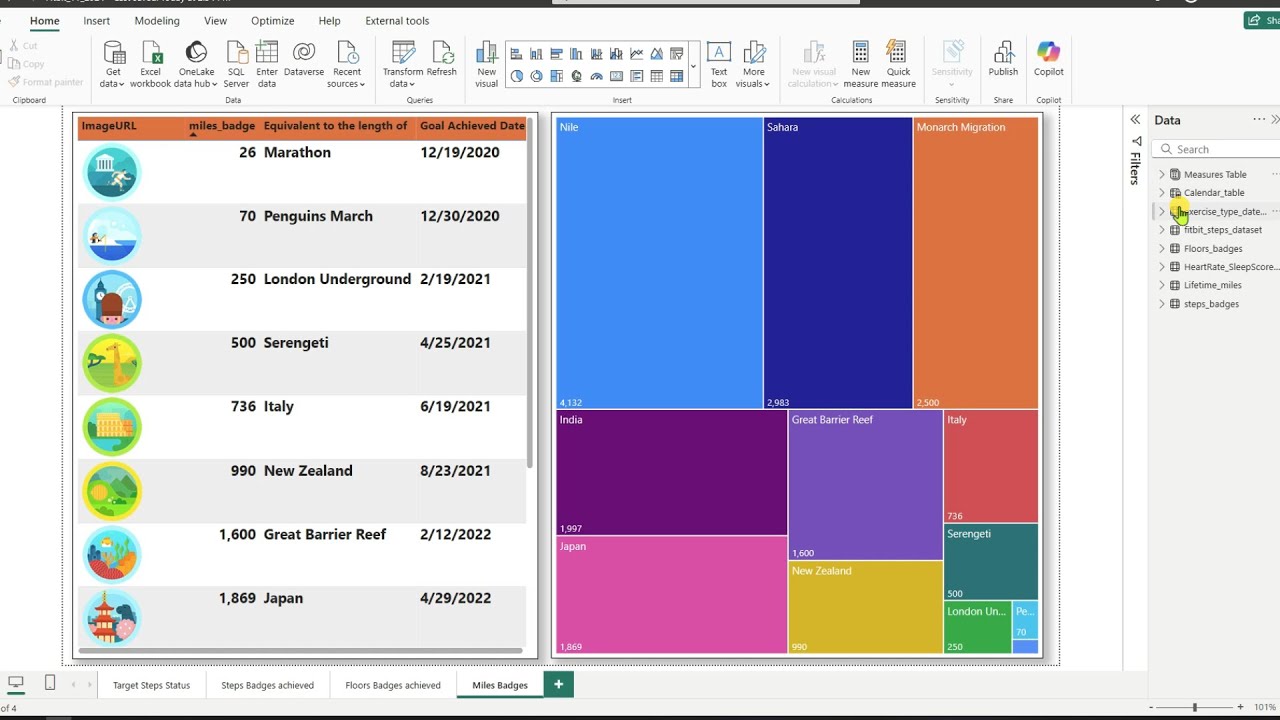Add a new report page
Image resolution: width=1280 pixels, height=720 pixels.
[x=558, y=685]
